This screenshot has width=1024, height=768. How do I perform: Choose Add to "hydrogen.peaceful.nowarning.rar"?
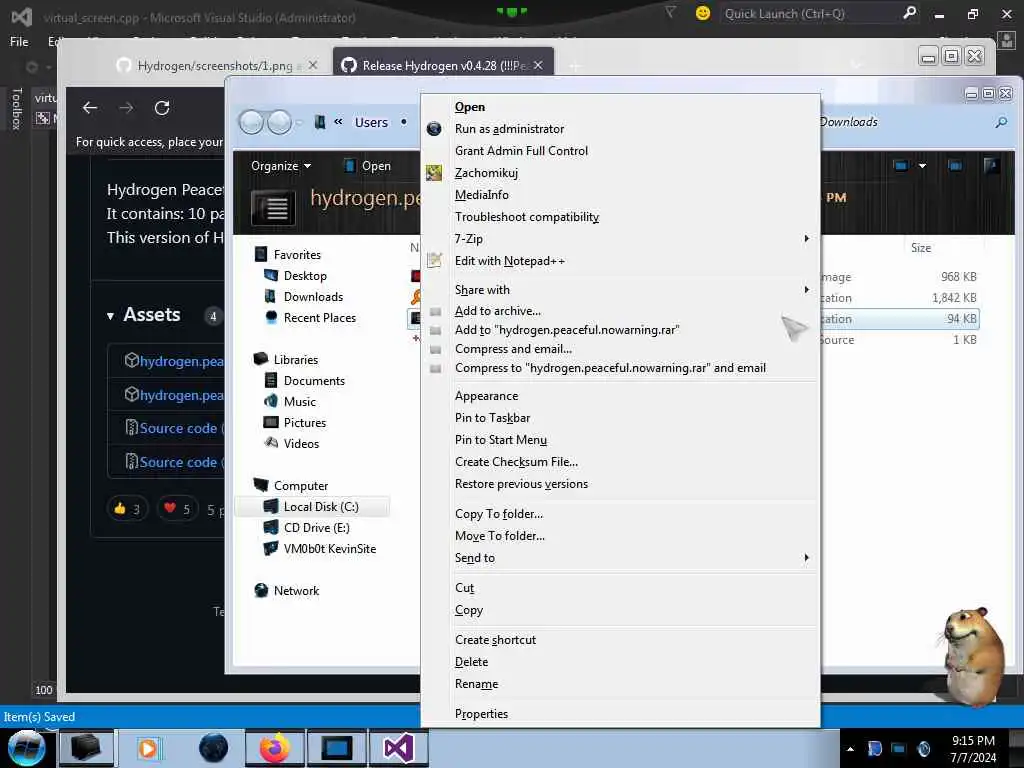(x=567, y=330)
